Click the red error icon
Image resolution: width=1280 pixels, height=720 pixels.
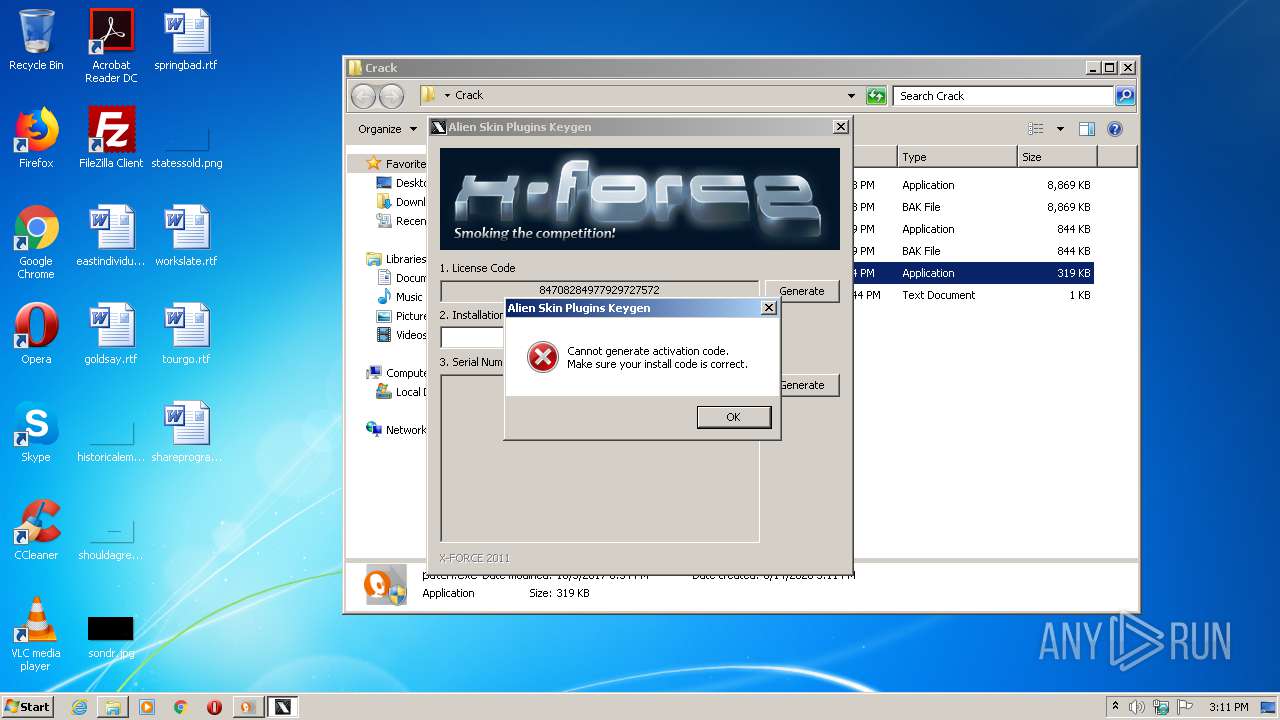[x=542, y=357]
